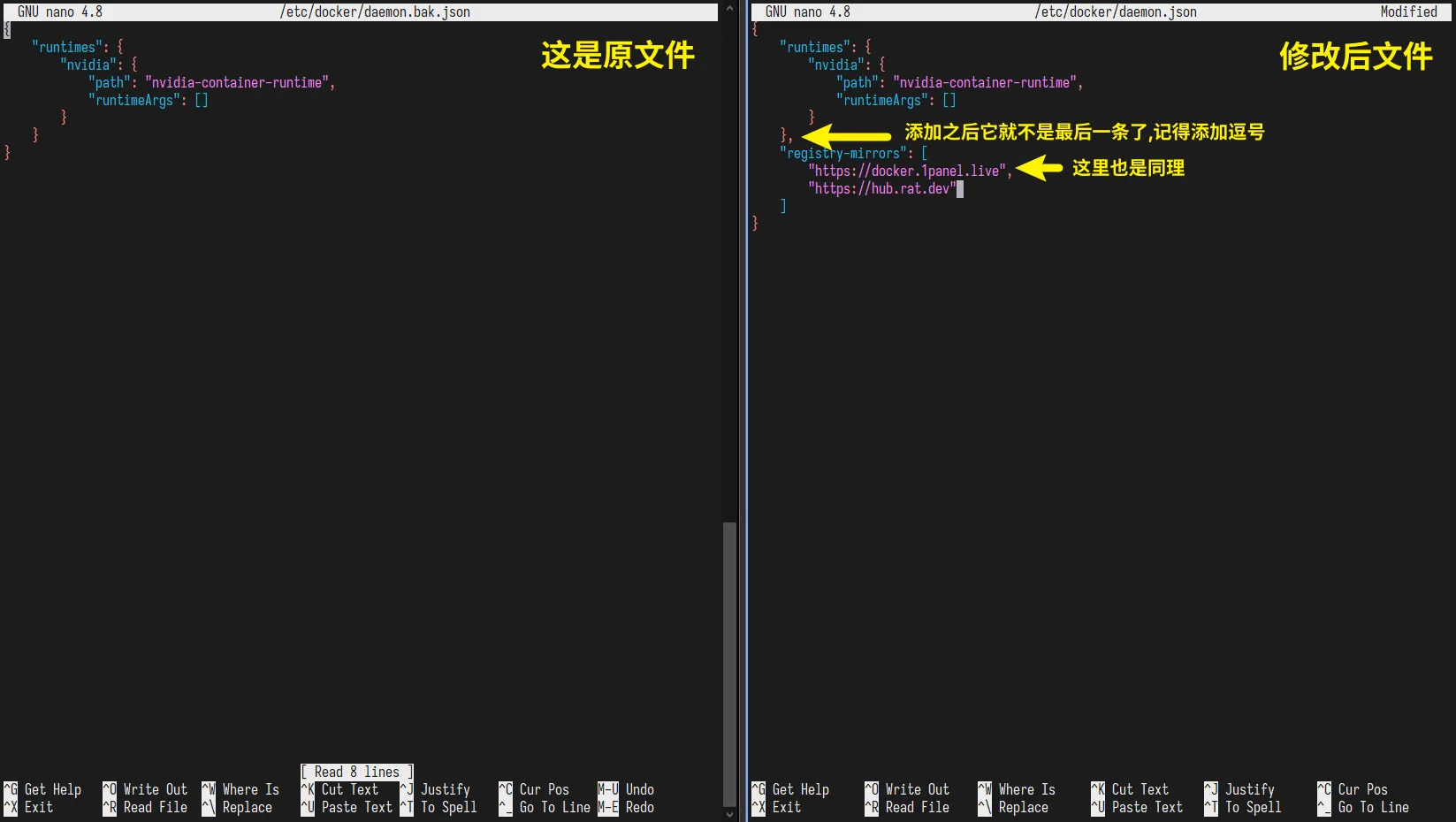Click final closing brace in left pane

pyautogui.click(x=7, y=153)
